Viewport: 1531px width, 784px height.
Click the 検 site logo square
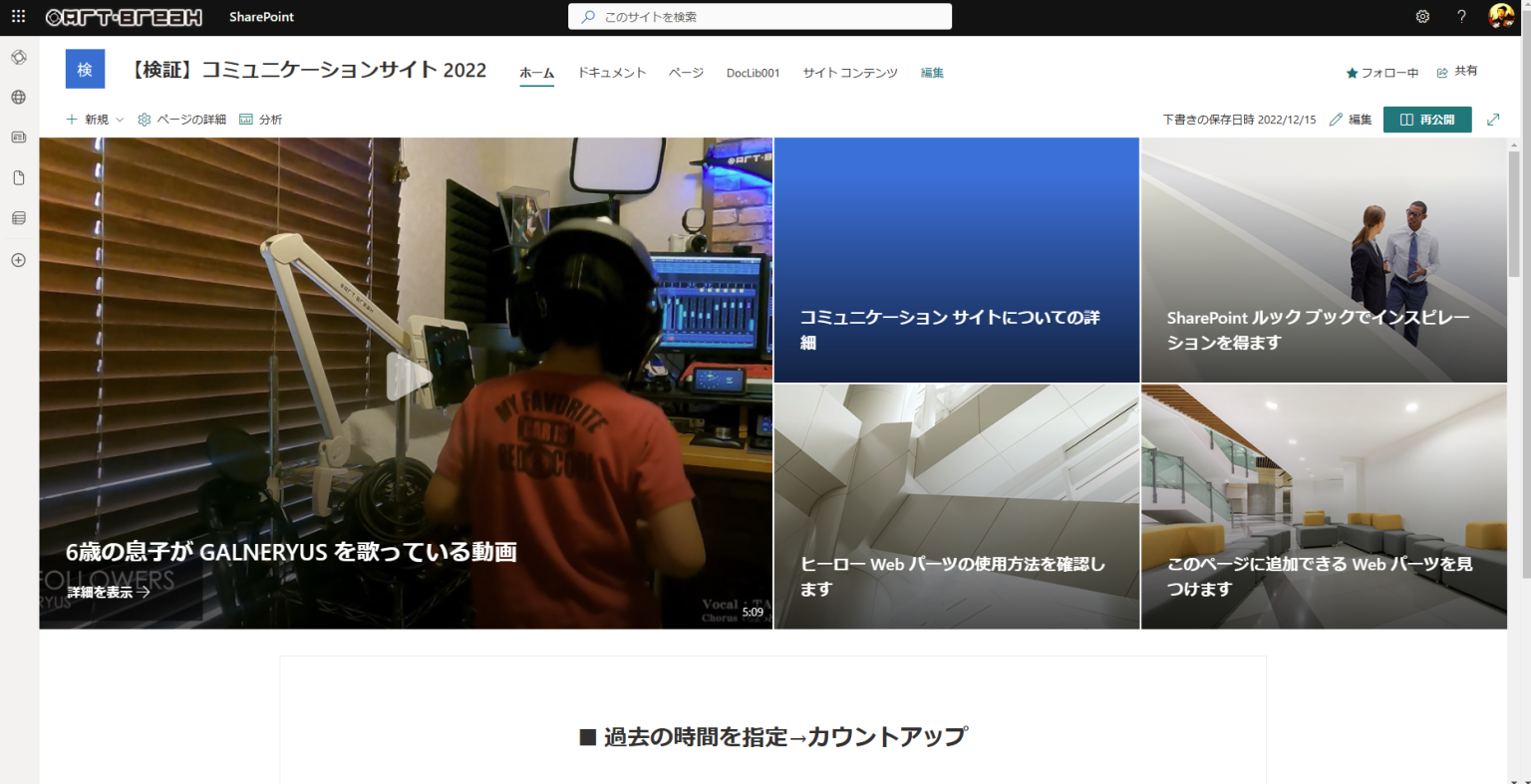point(85,69)
